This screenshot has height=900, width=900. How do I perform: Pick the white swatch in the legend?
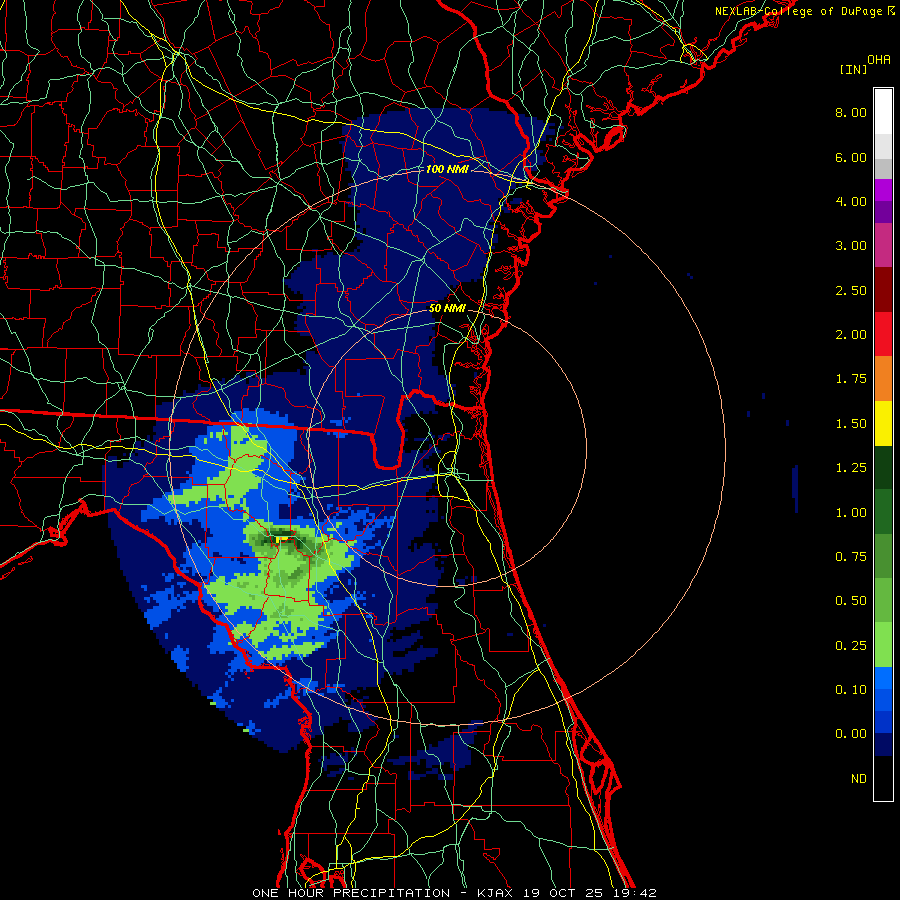coord(883,112)
